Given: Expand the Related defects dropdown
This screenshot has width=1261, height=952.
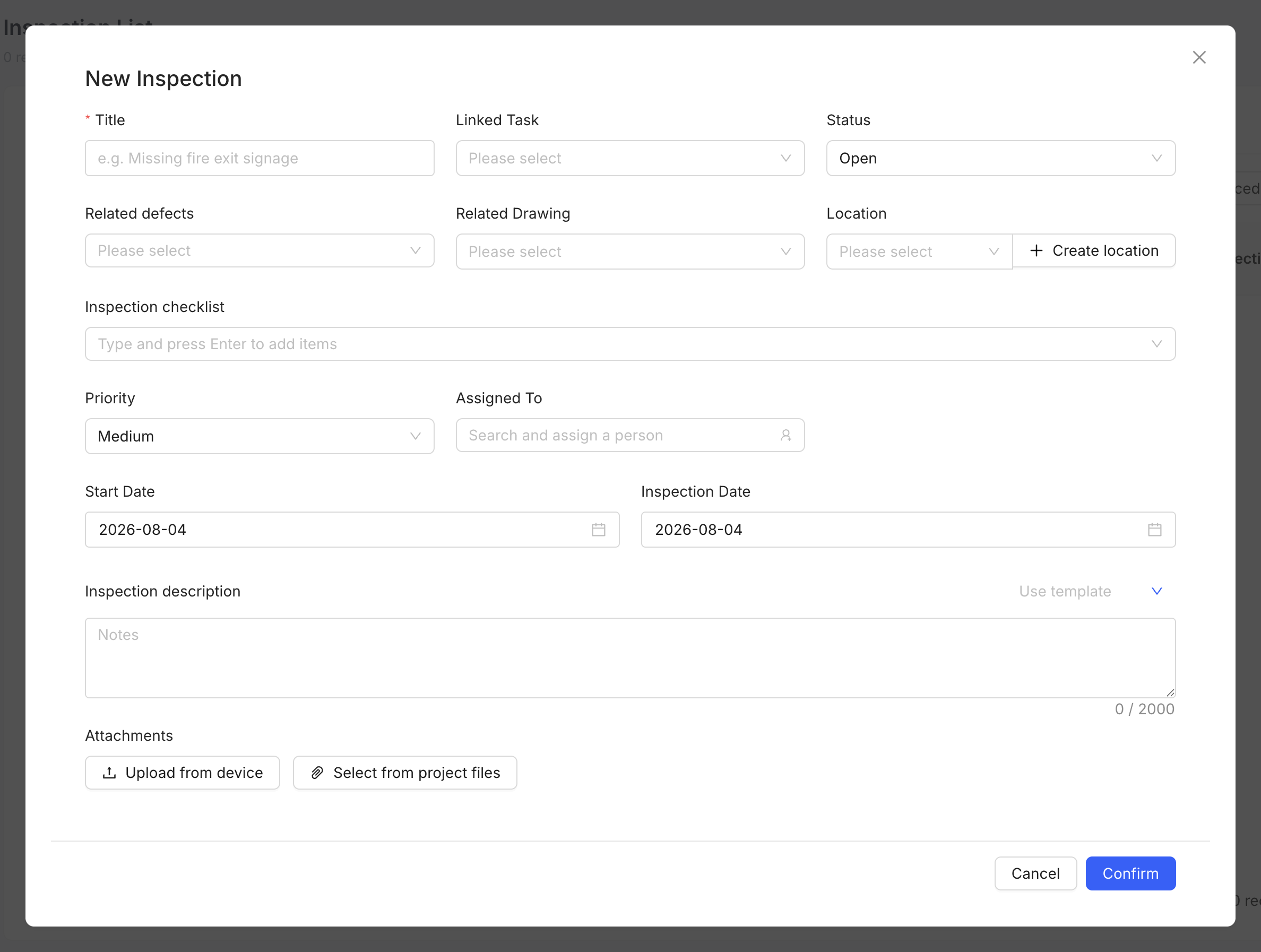Looking at the screenshot, I should pyautogui.click(x=260, y=251).
